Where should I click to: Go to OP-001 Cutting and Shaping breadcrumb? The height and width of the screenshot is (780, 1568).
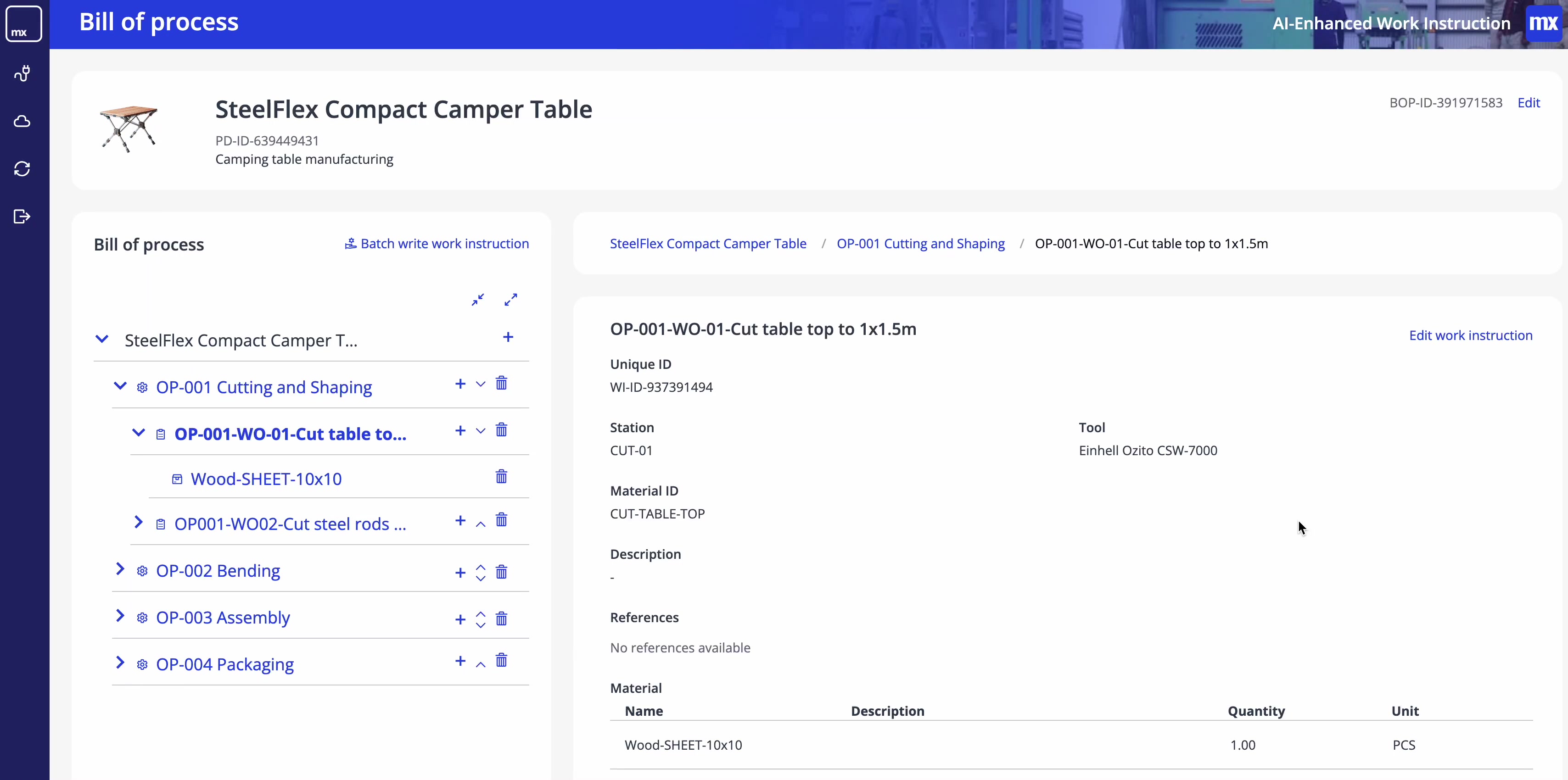920,243
